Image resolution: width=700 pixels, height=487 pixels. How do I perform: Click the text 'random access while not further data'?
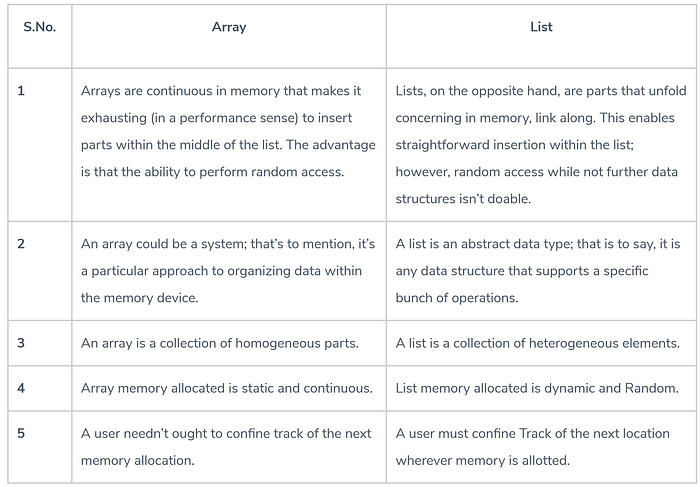click(566, 172)
